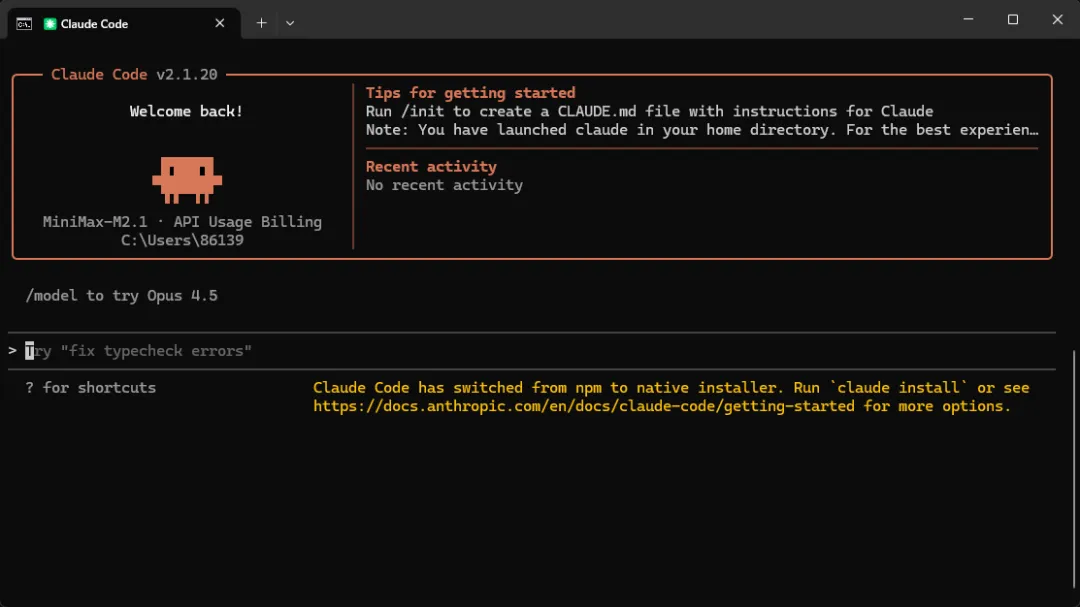This screenshot has width=1080, height=607.
Task: Click "MiniMax-M2.1 · API Usage Billing" text
Action: [x=183, y=222]
